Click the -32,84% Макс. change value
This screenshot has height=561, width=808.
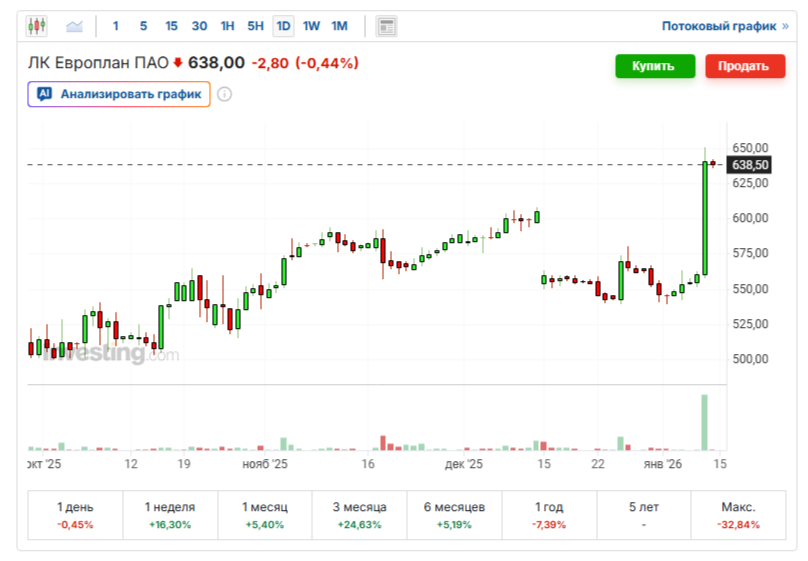pos(738,525)
